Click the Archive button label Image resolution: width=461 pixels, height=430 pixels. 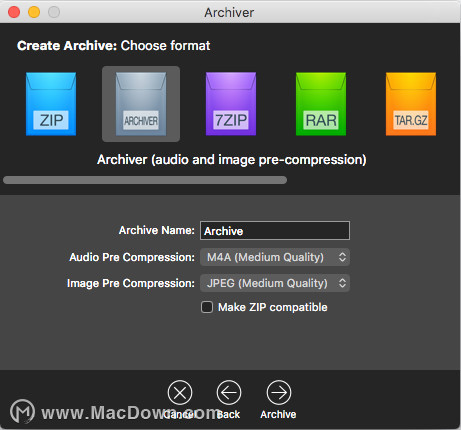[278, 414]
